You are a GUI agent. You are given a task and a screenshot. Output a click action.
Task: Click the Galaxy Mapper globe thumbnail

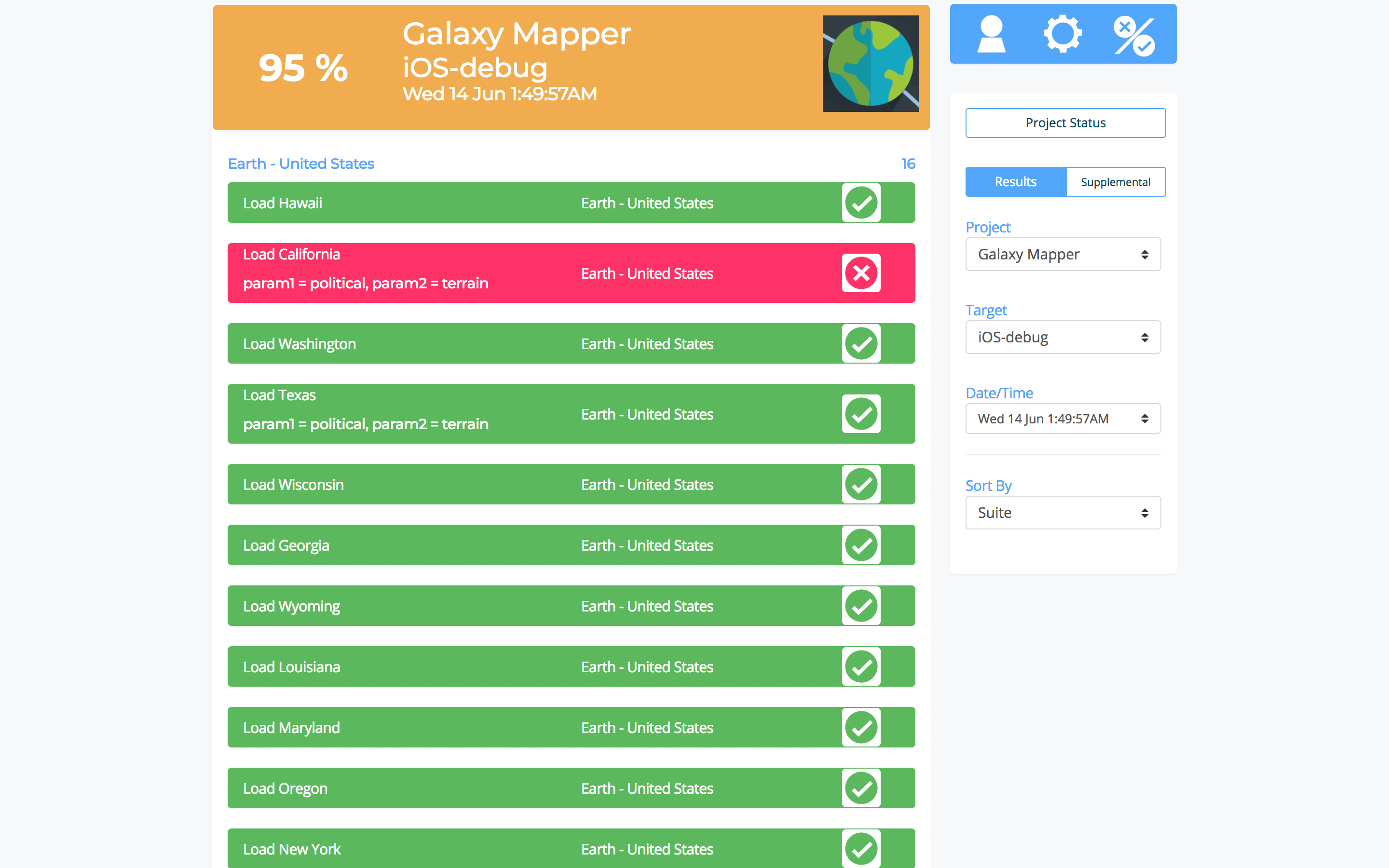(871, 64)
